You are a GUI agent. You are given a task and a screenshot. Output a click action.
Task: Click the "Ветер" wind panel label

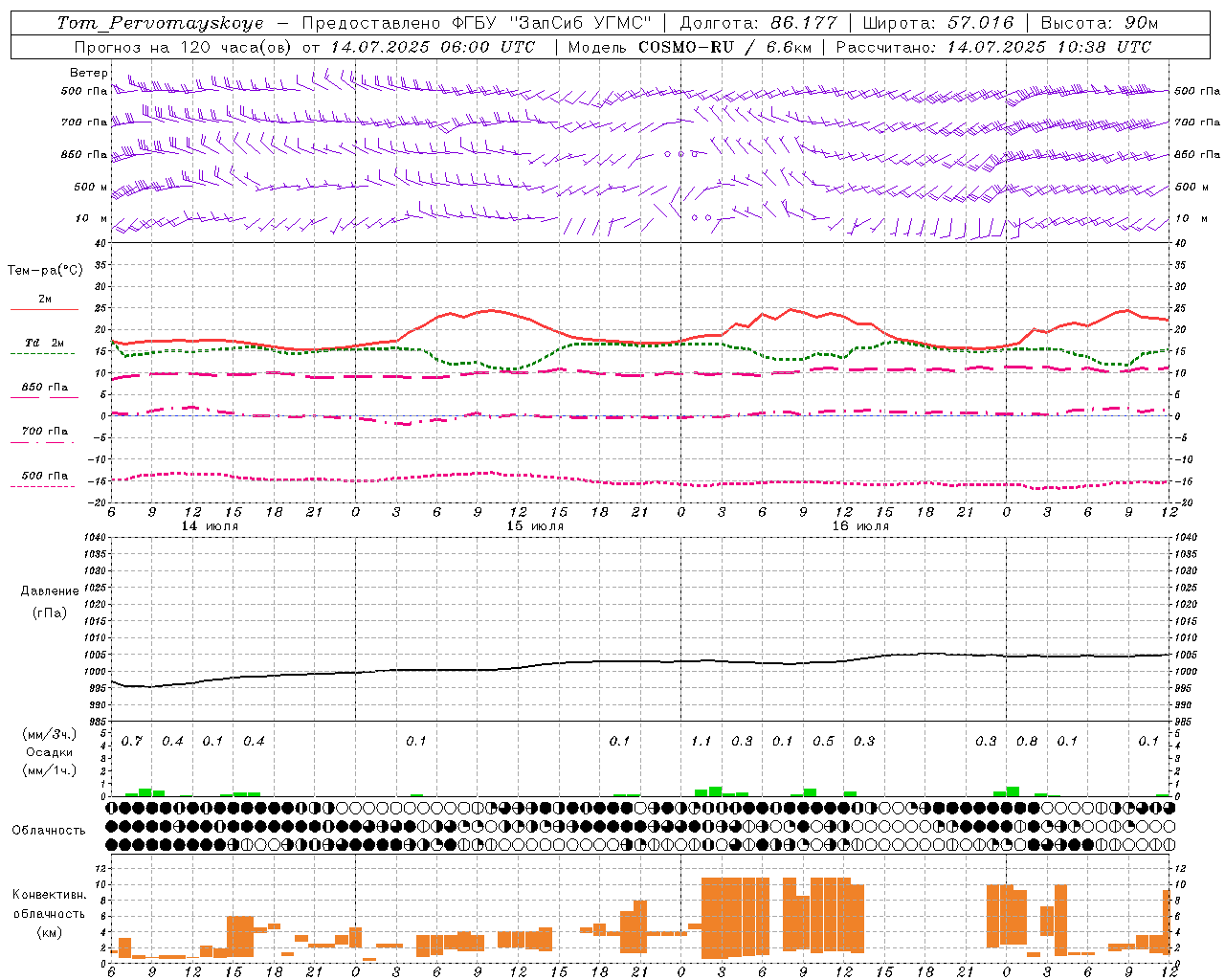[x=89, y=73]
